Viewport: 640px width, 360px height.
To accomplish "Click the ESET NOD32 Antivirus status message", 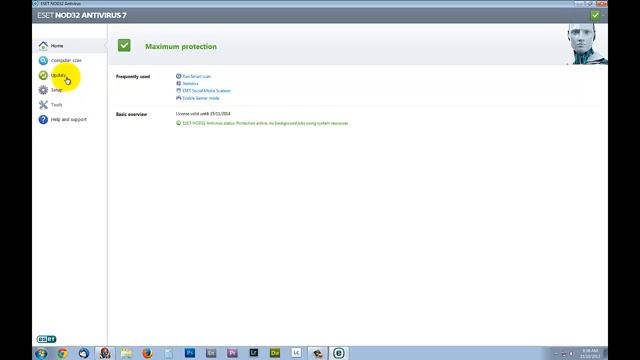I will 265,123.
